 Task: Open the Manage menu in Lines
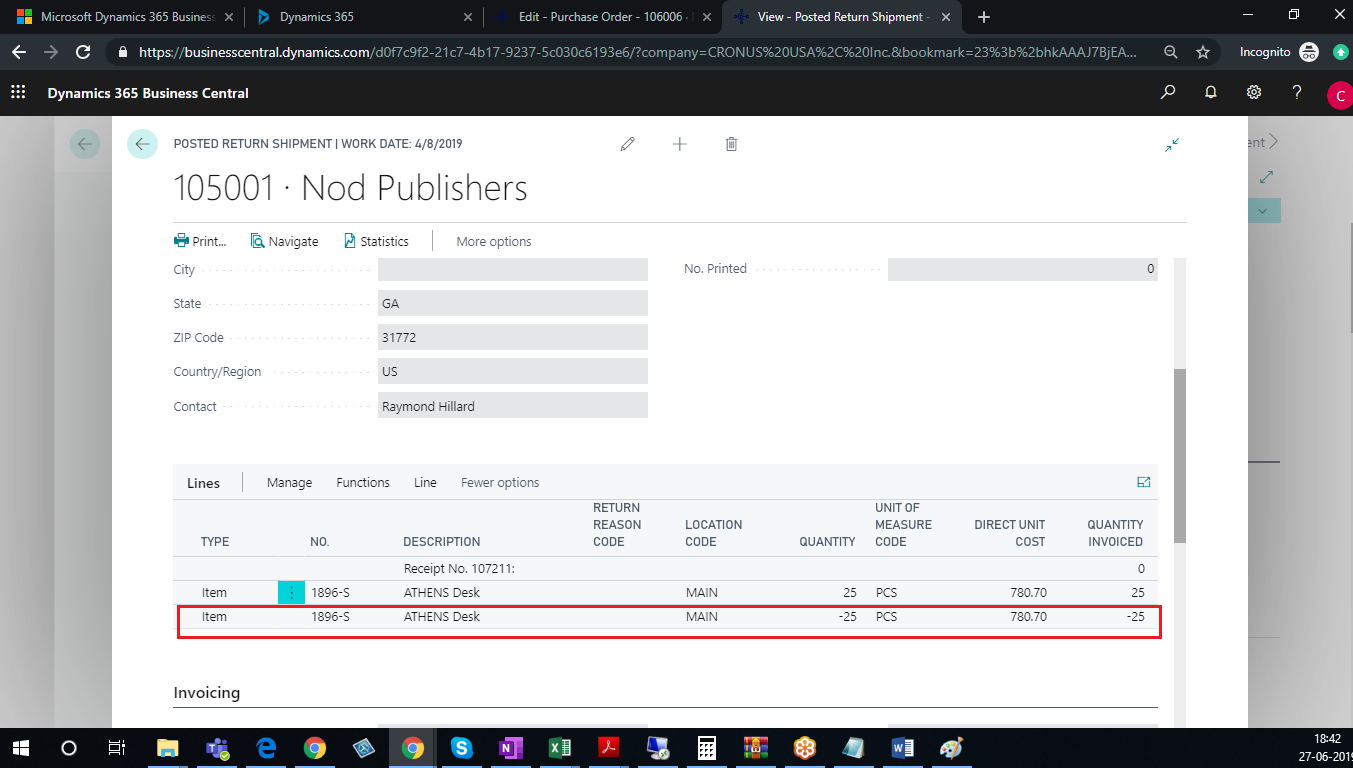(x=289, y=482)
